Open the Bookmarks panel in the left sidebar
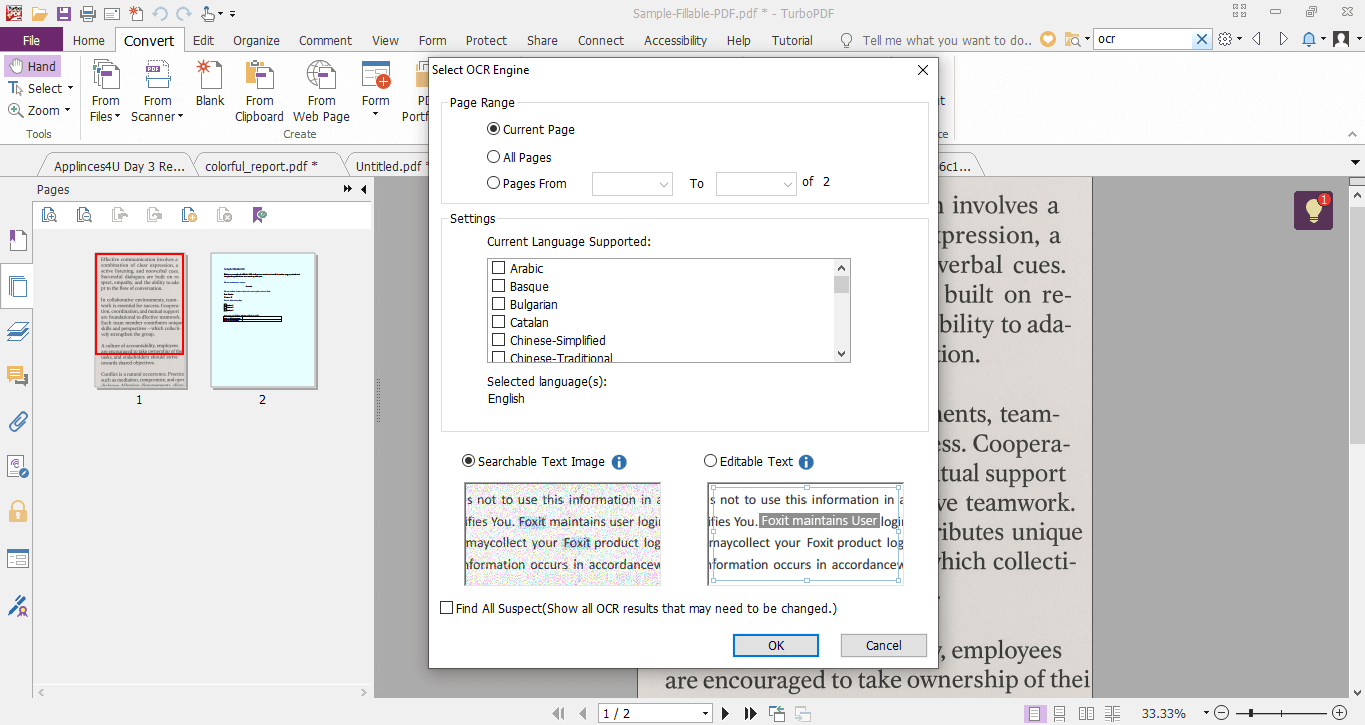This screenshot has height=725, width=1365. tap(17, 240)
